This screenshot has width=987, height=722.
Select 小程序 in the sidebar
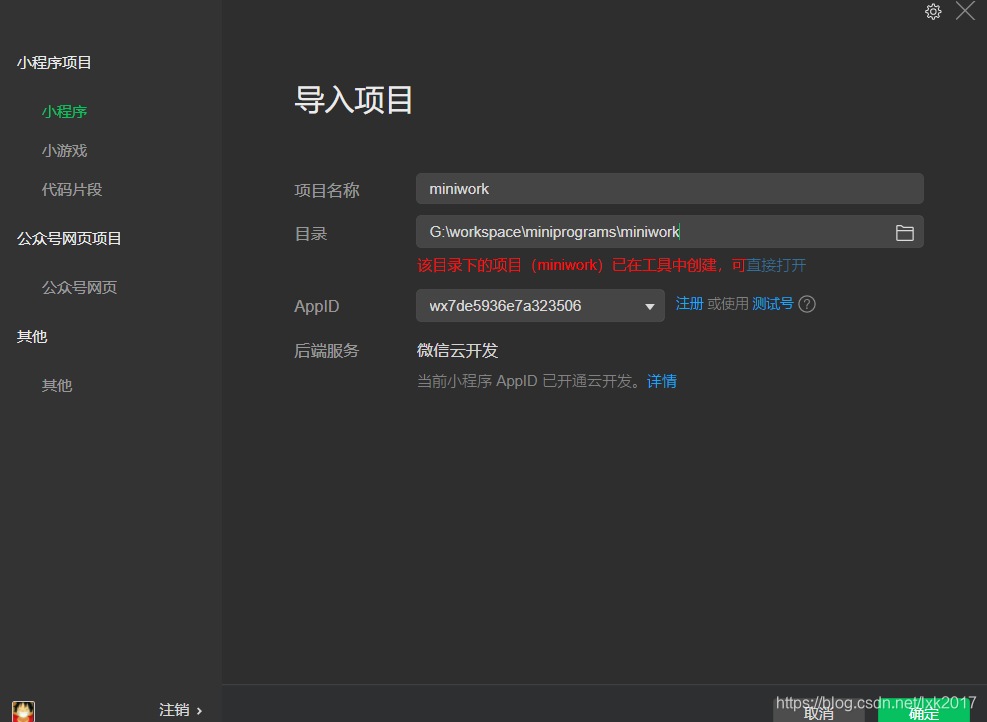tap(64, 112)
